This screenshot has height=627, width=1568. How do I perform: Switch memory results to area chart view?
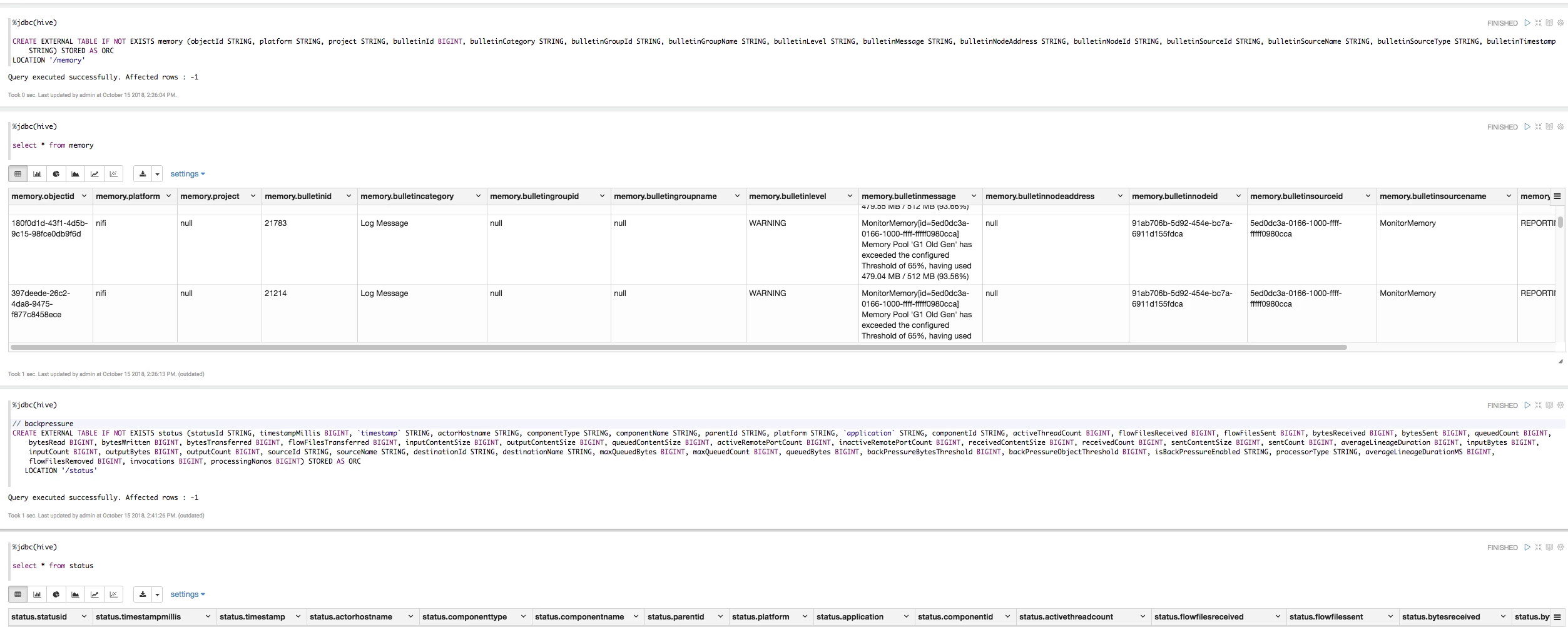pyautogui.click(x=75, y=174)
